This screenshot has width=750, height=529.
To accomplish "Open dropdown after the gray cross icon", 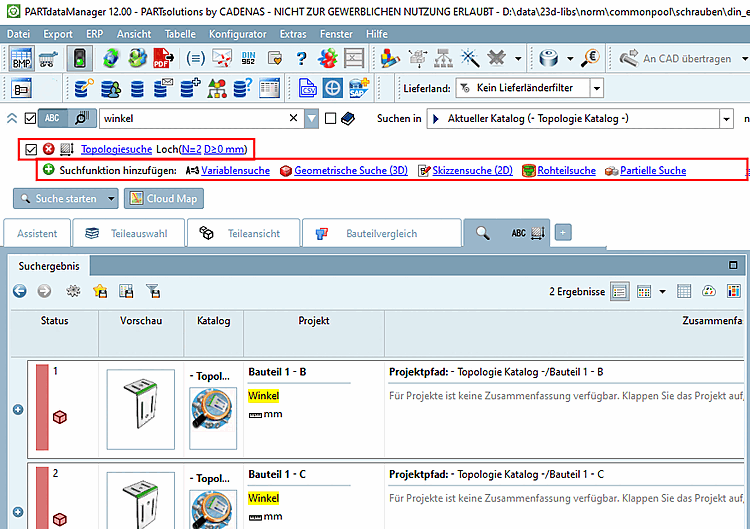I will [518, 59].
